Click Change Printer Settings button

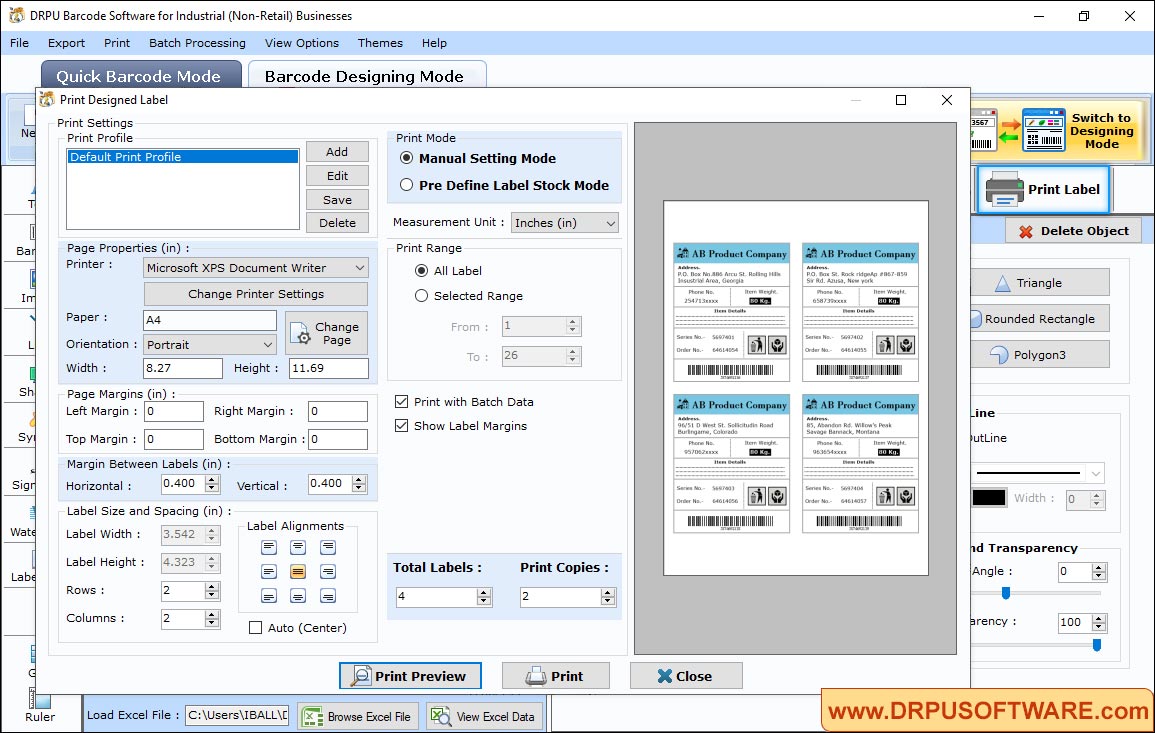(256, 294)
